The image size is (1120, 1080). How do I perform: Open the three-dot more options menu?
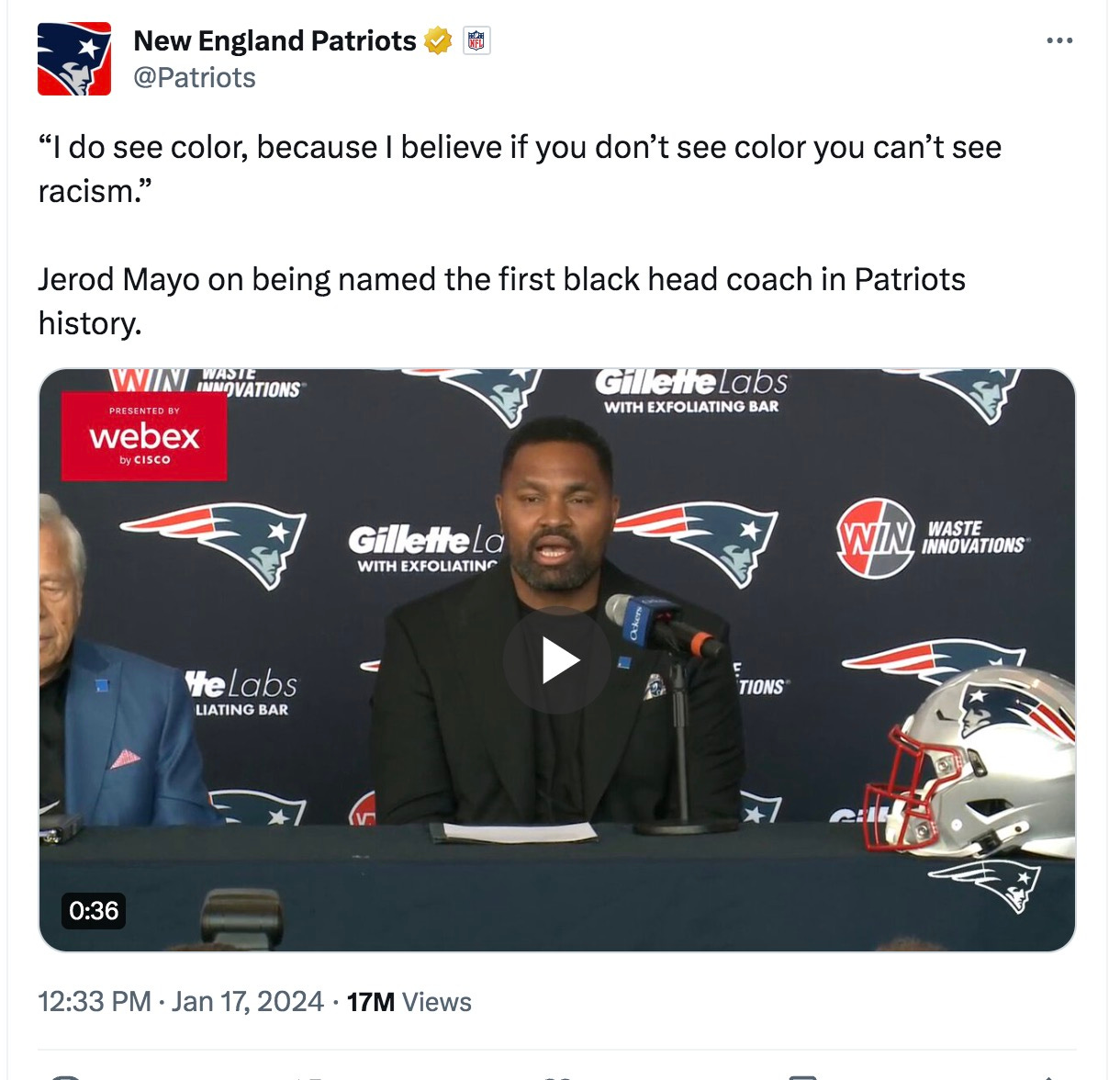(x=1059, y=40)
